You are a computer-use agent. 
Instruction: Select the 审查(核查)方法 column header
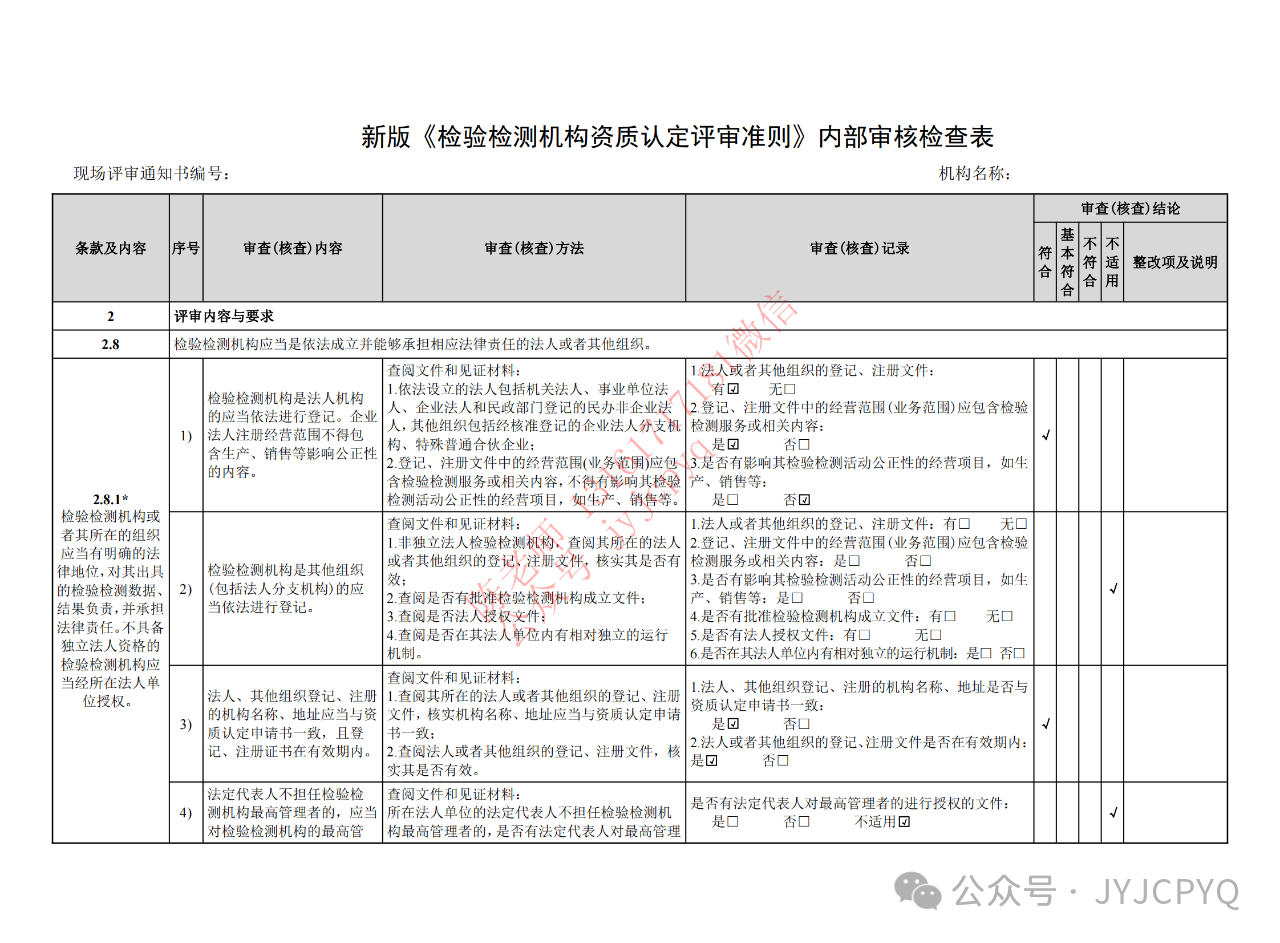[534, 248]
